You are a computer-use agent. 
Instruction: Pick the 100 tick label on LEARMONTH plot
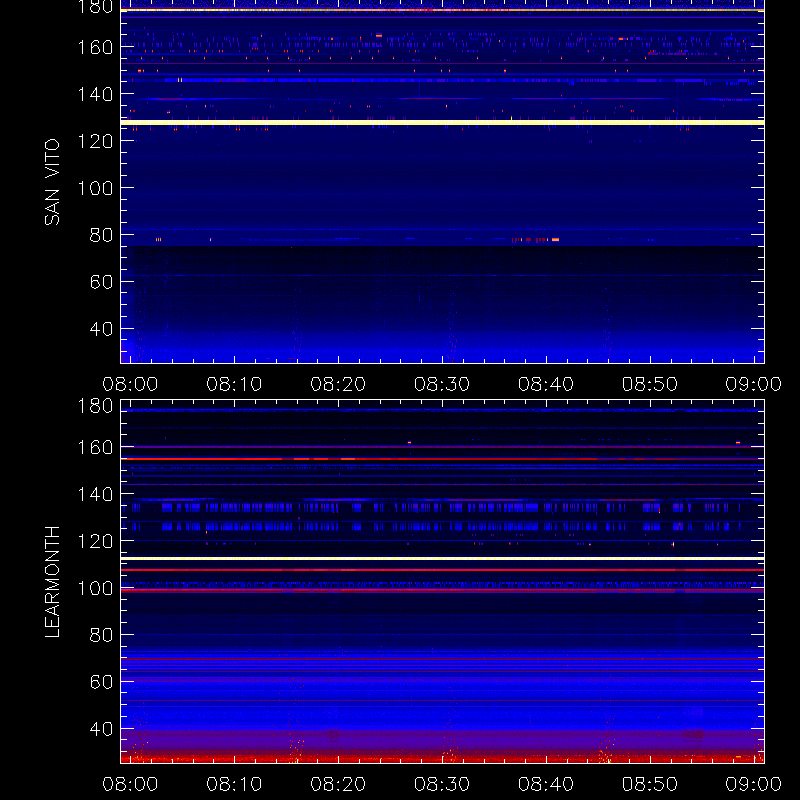pyautogui.click(x=95, y=588)
